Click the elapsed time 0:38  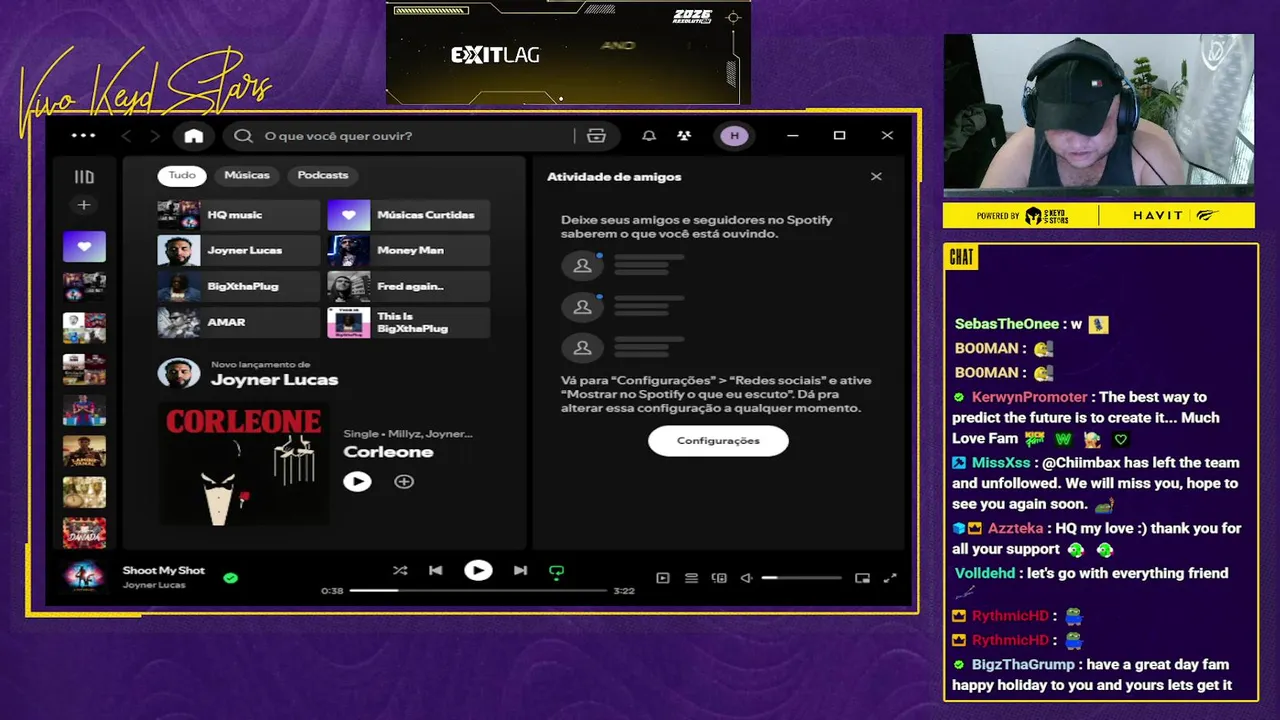point(332,591)
